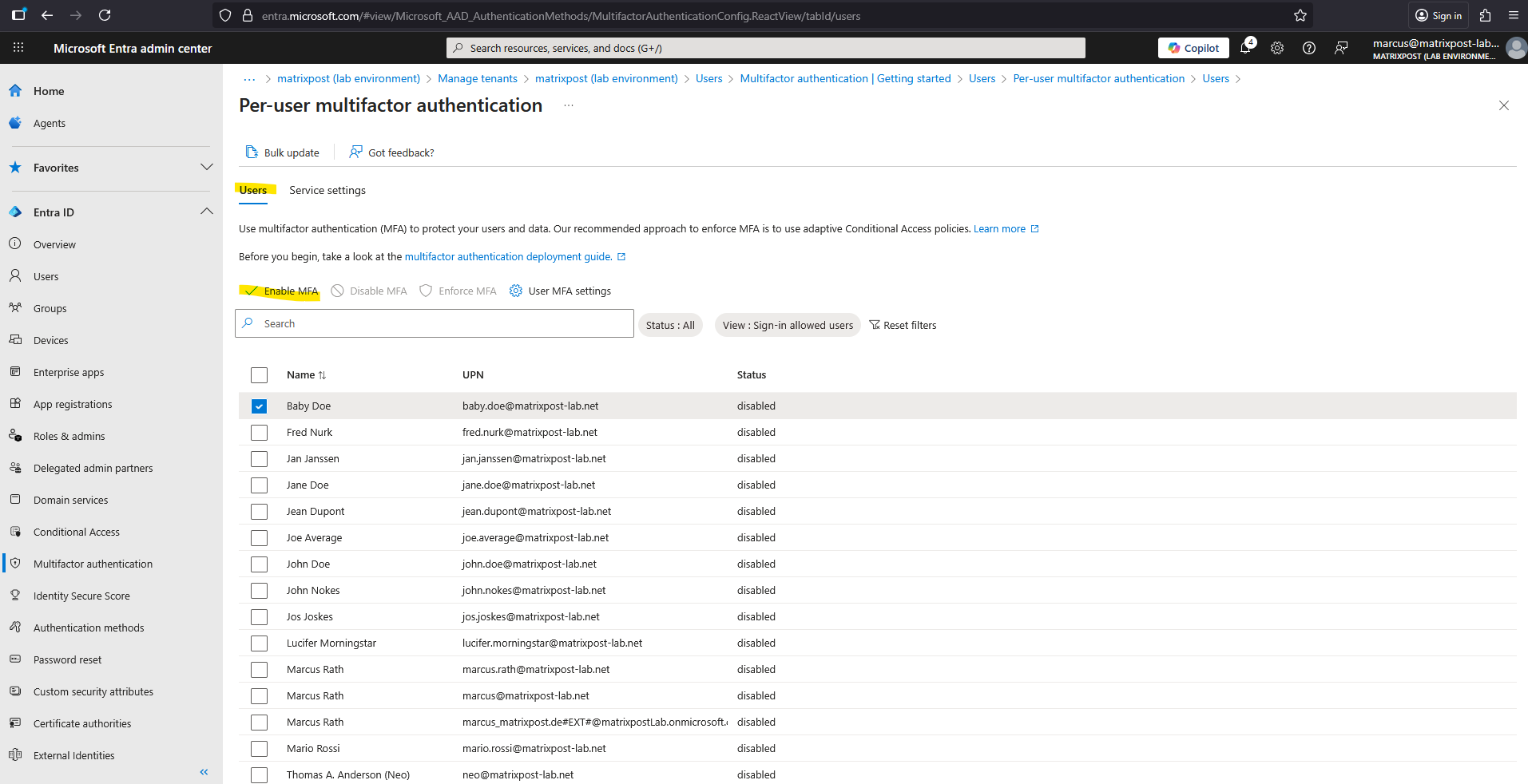This screenshot has width=1528, height=784.
Task: Click the browser Sign in button
Action: 1439,15
